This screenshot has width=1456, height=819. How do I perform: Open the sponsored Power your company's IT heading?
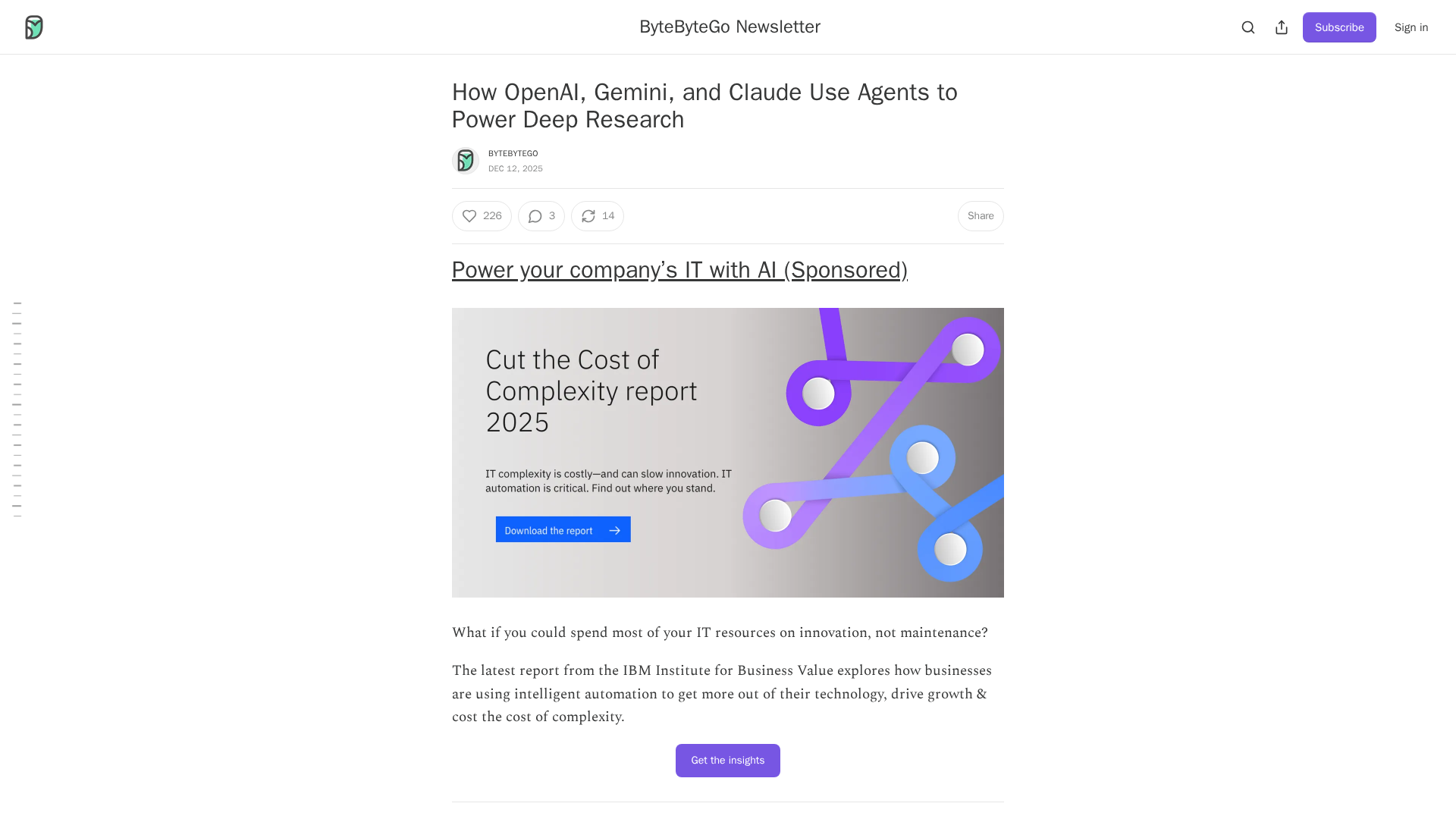pyautogui.click(x=679, y=270)
